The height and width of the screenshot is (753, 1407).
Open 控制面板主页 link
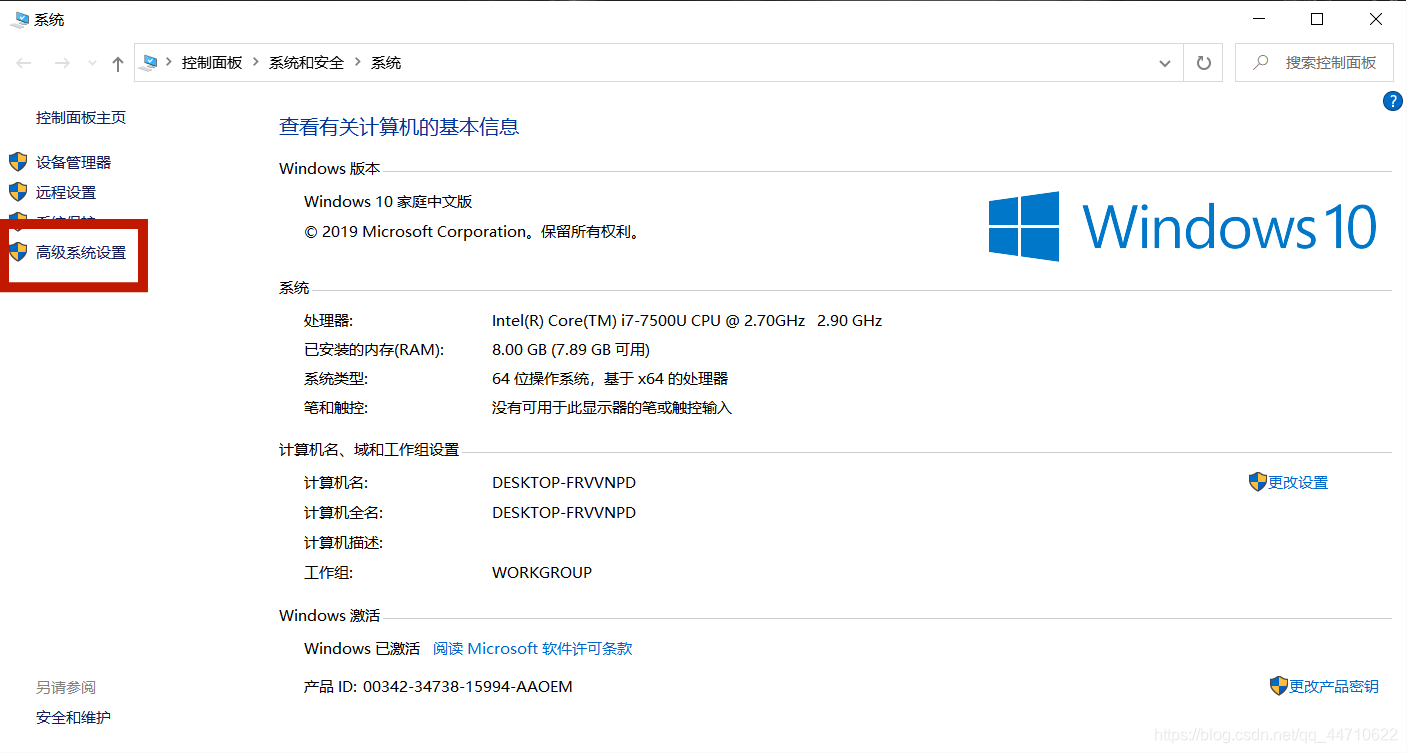point(81,117)
